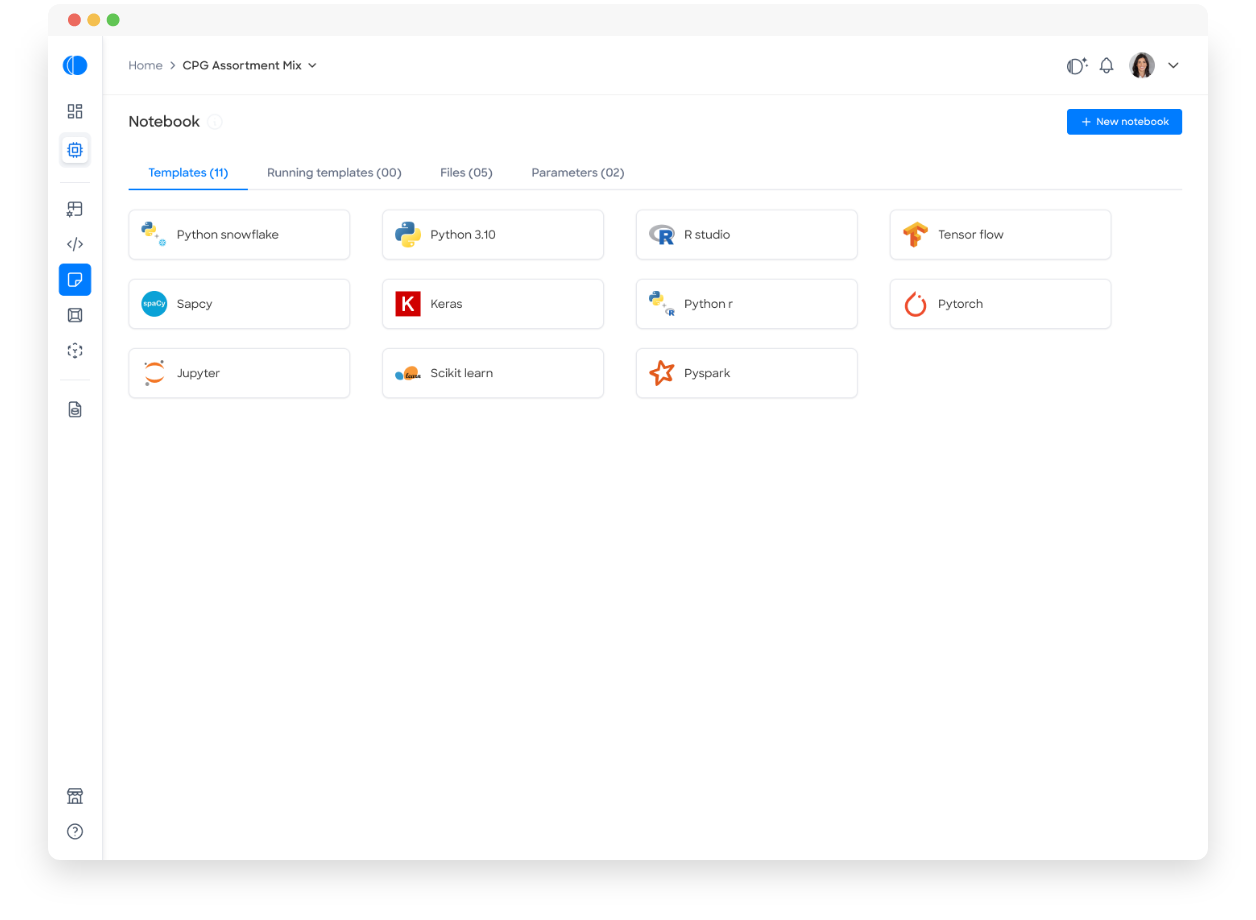Image resolution: width=1256 pixels, height=920 pixels.
Task: Click the user profile avatar
Action: coord(1142,65)
